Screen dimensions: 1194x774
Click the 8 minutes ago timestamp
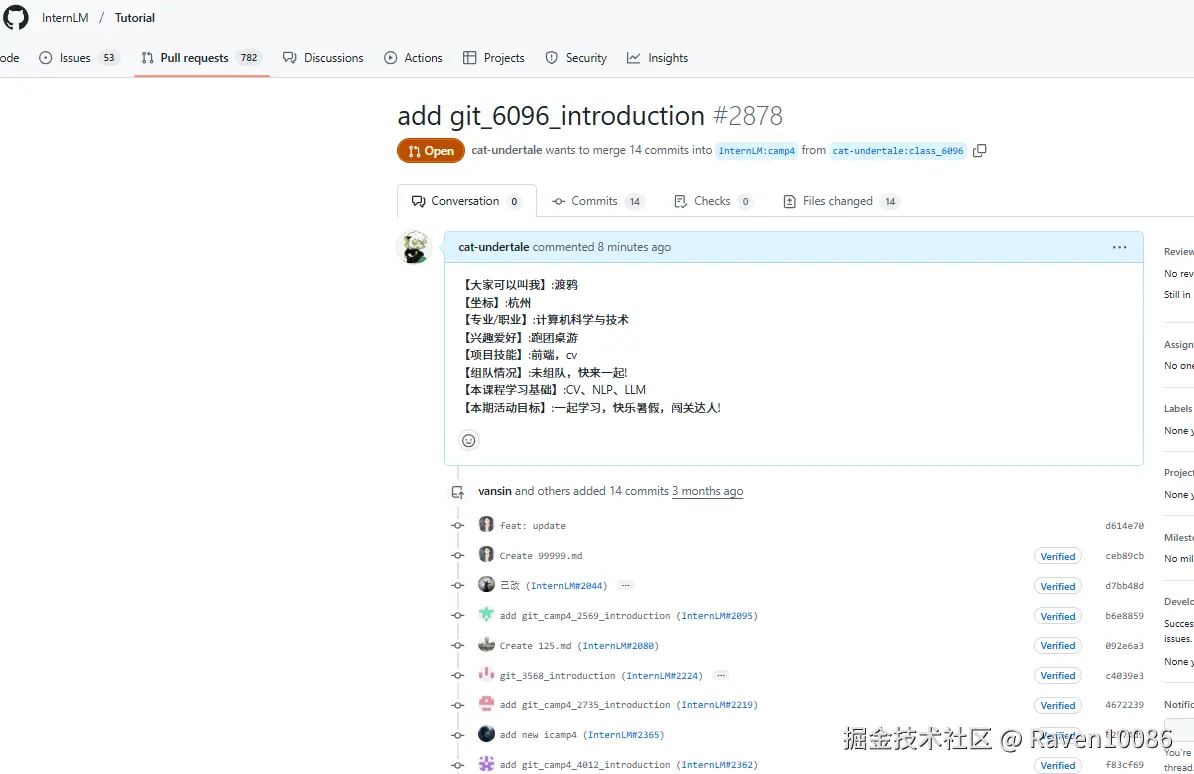[x=634, y=247]
